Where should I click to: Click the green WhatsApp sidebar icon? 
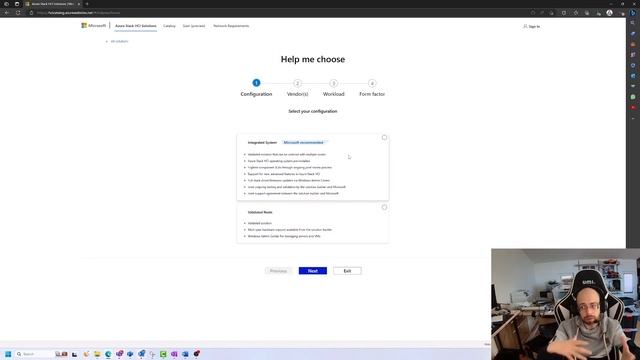tap(633, 97)
